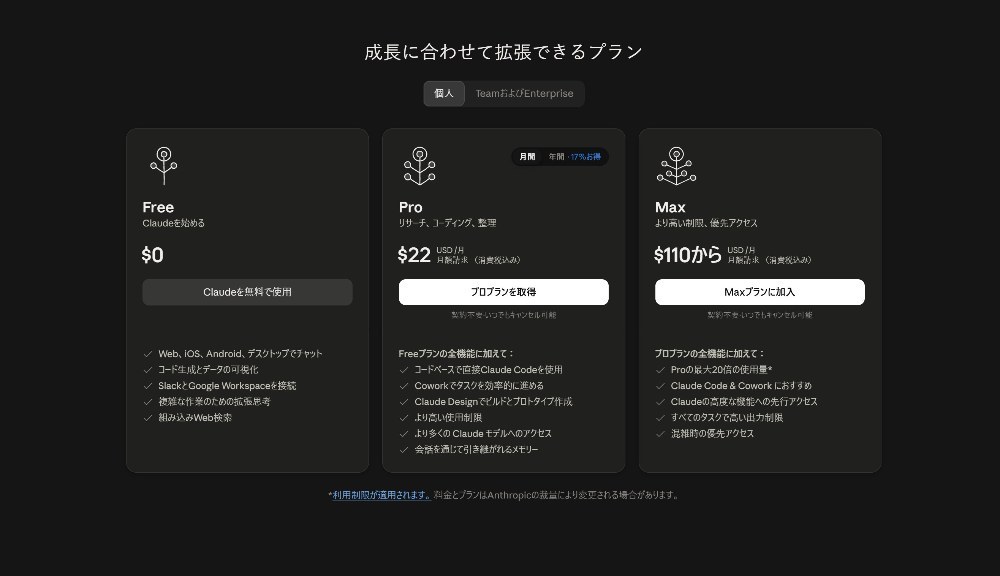The image size is (1000, 576).
Task: Click the リサーチ、コーディング、整理 subtitle
Action: (447, 223)
